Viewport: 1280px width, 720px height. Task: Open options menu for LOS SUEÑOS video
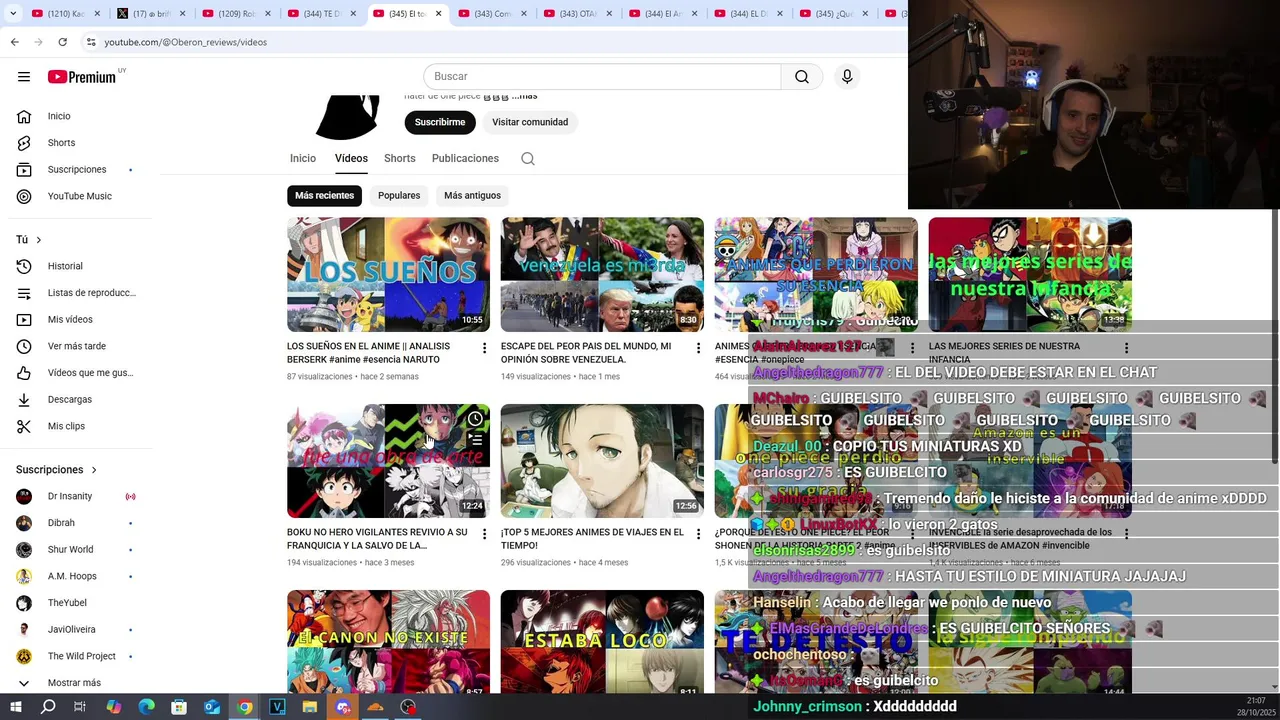pyautogui.click(x=484, y=348)
